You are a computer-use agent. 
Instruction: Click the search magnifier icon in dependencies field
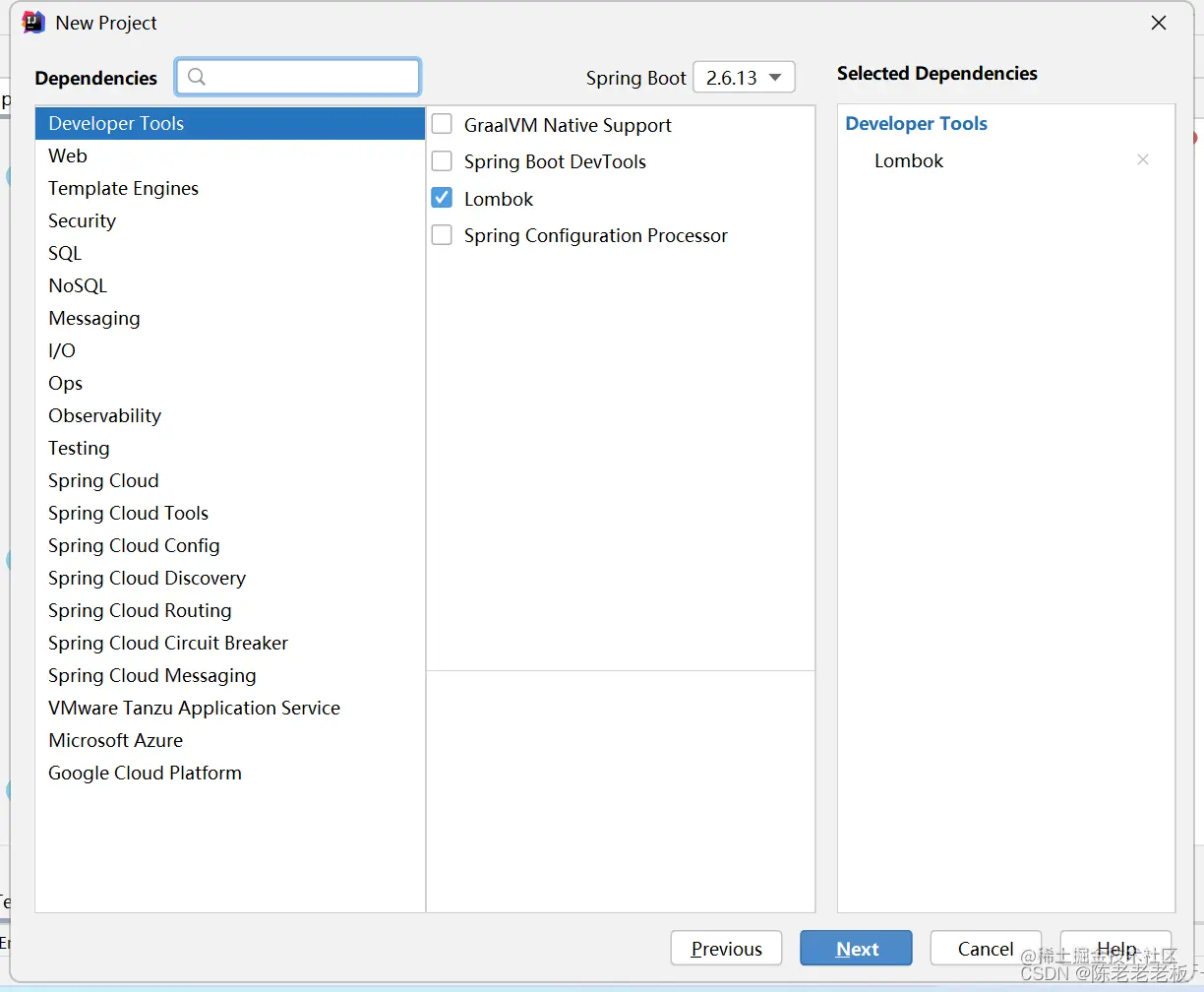click(197, 77)
